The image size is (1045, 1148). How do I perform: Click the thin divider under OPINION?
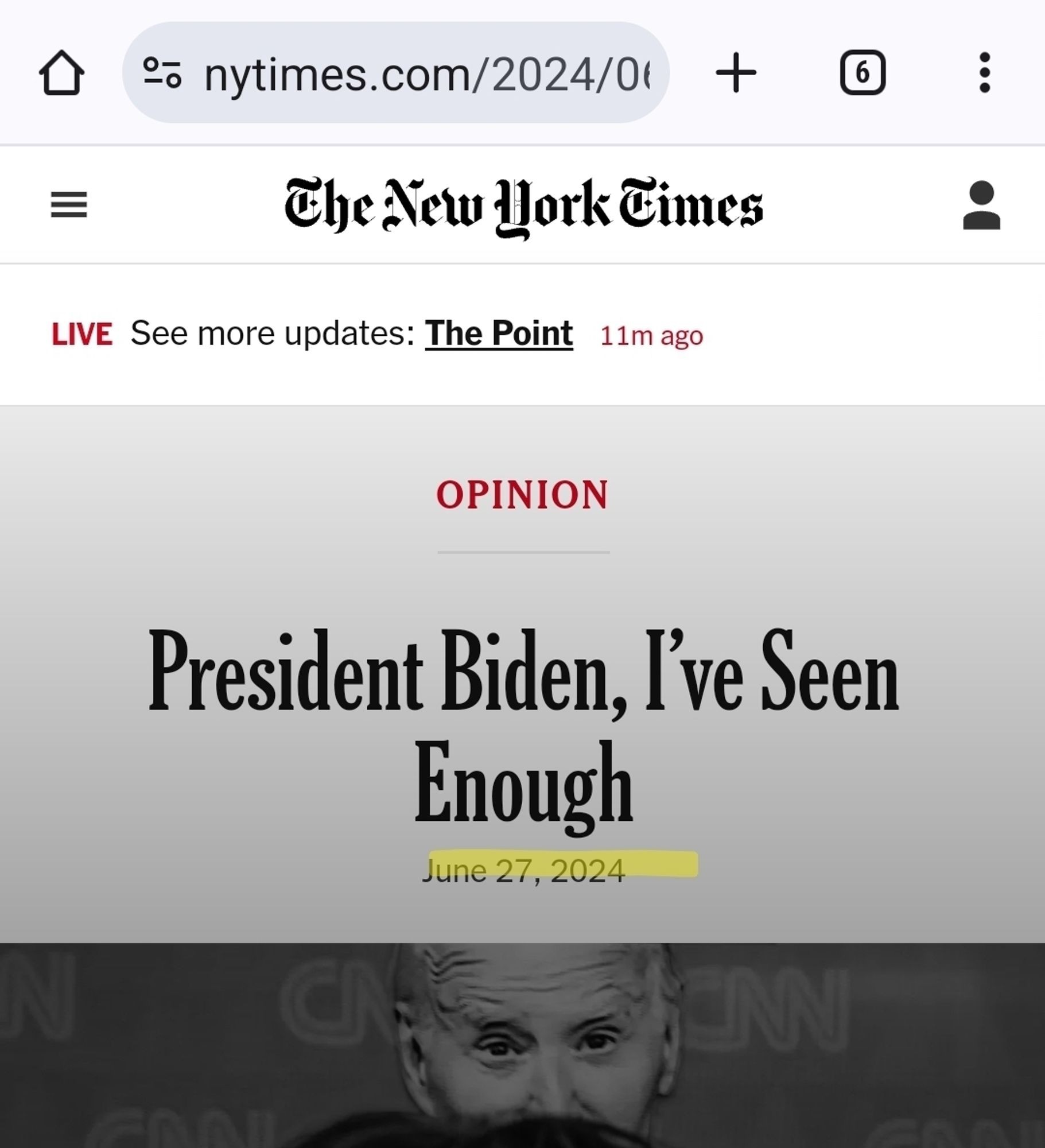tap(523, 552)
